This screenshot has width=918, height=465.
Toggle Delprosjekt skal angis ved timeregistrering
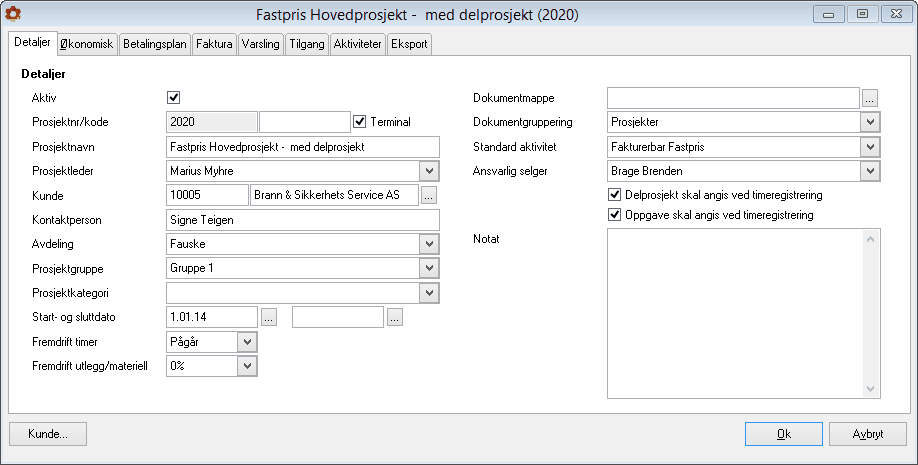(x=614, y=194)
